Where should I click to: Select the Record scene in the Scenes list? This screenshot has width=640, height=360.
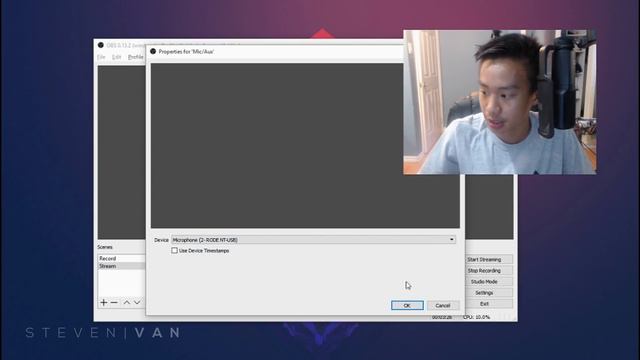click(122, 258)
